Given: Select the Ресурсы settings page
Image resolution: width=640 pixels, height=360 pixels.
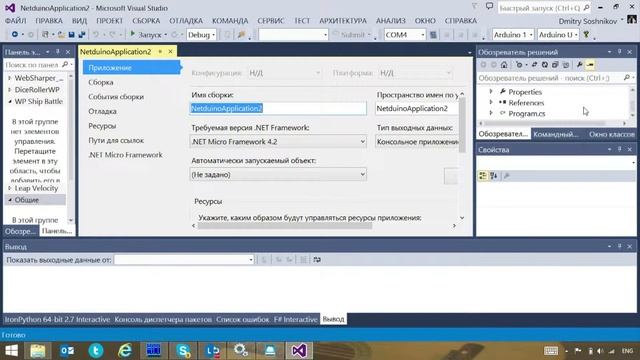Looking at the screenshot, I should (x=102, y=126).
